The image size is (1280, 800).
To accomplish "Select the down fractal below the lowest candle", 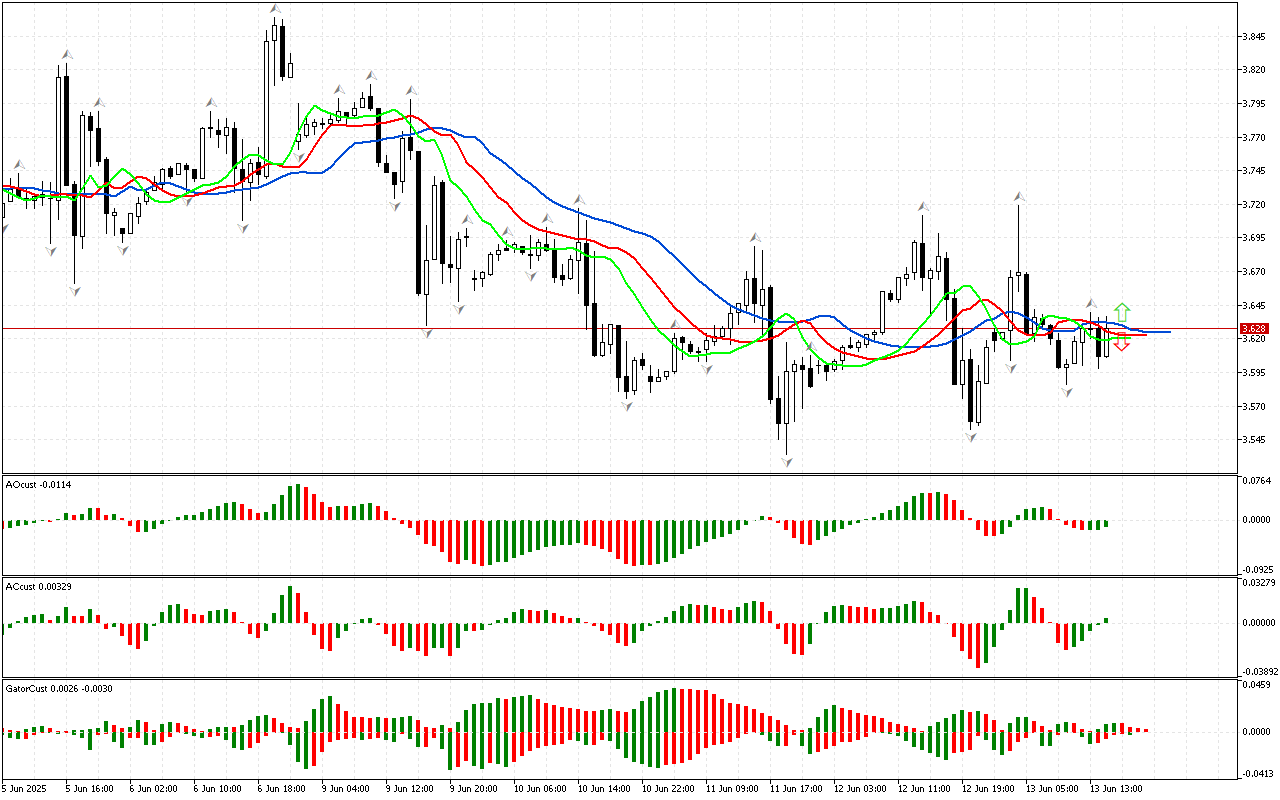I will coord(787,462).
